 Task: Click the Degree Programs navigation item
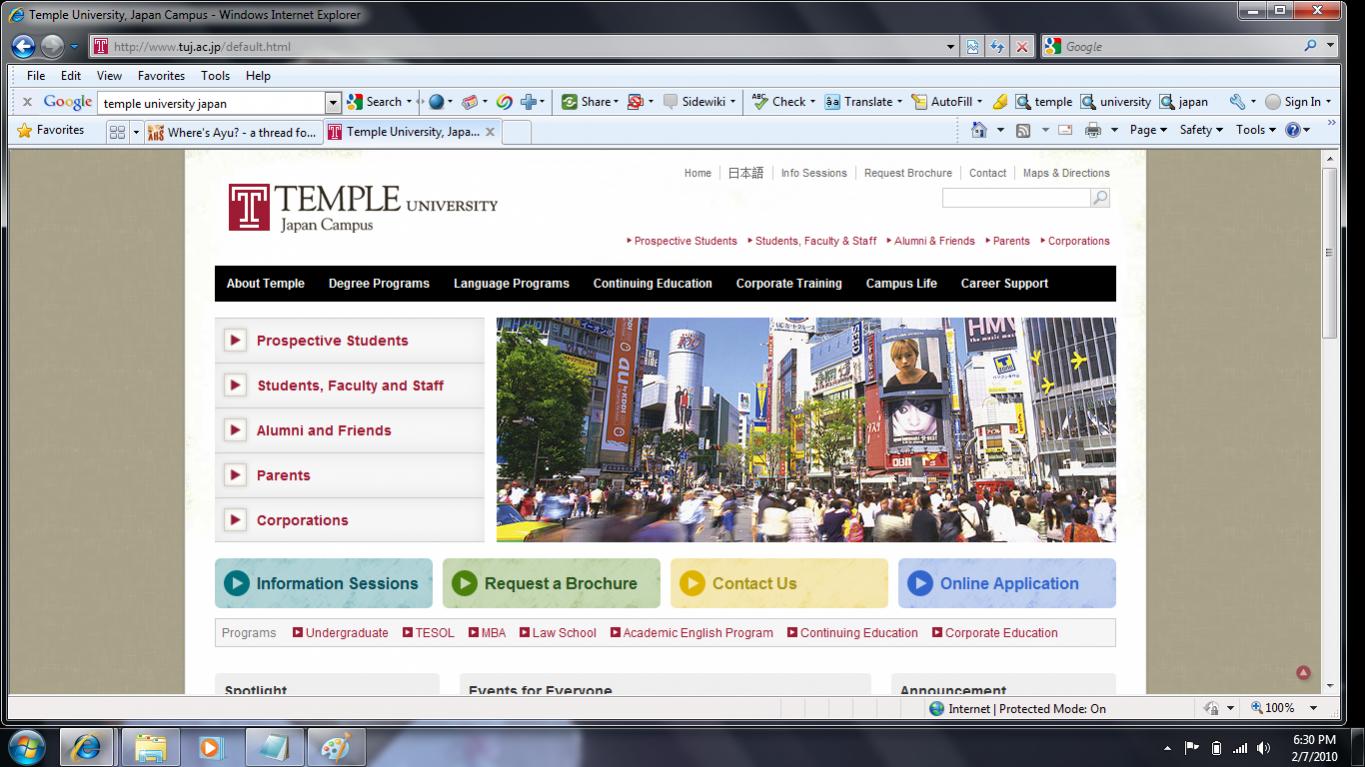click(379, 283)
